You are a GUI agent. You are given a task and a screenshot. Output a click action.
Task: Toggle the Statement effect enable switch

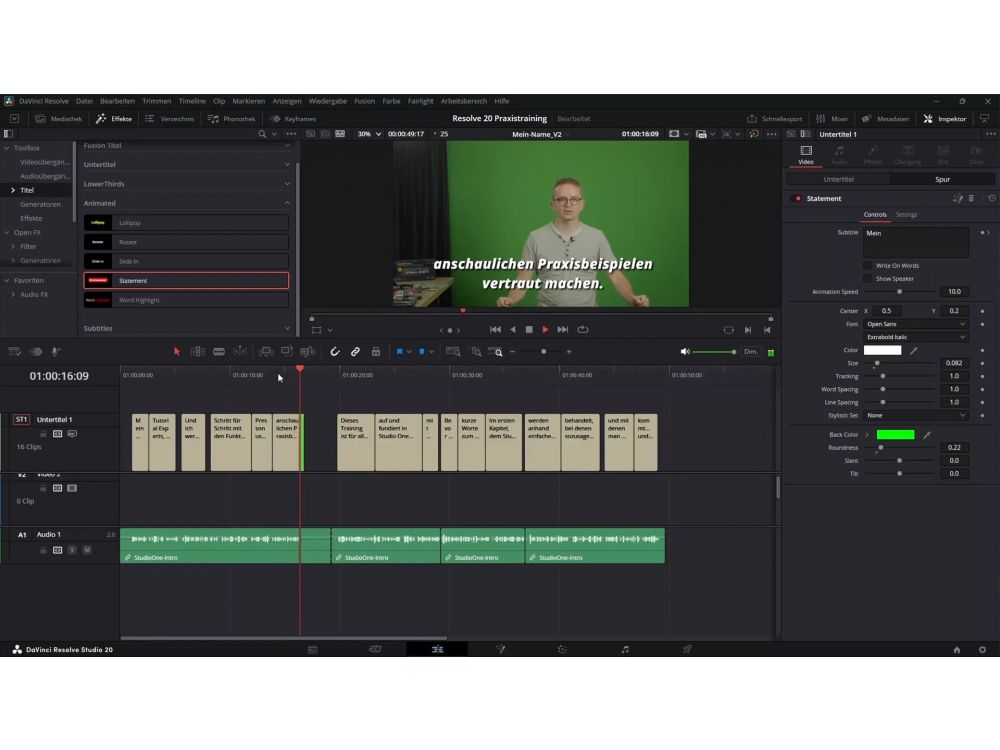click(x=797, y=198)
